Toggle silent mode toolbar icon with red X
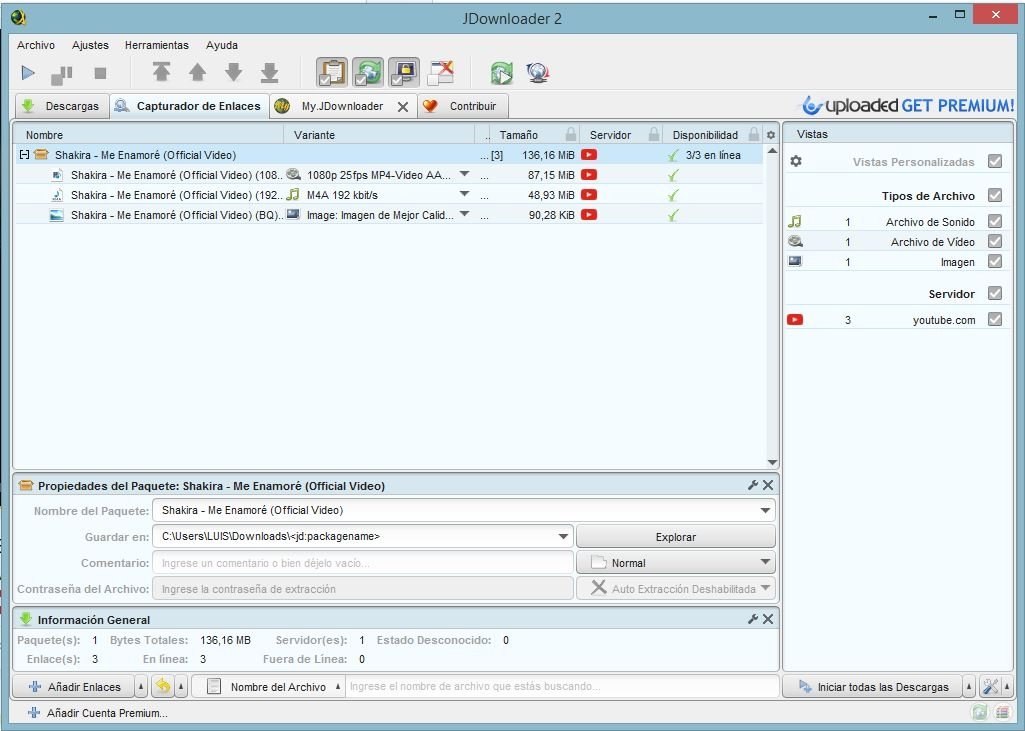Image resolution: width=1025 pixels, height=731 pixels. [441, 73]
